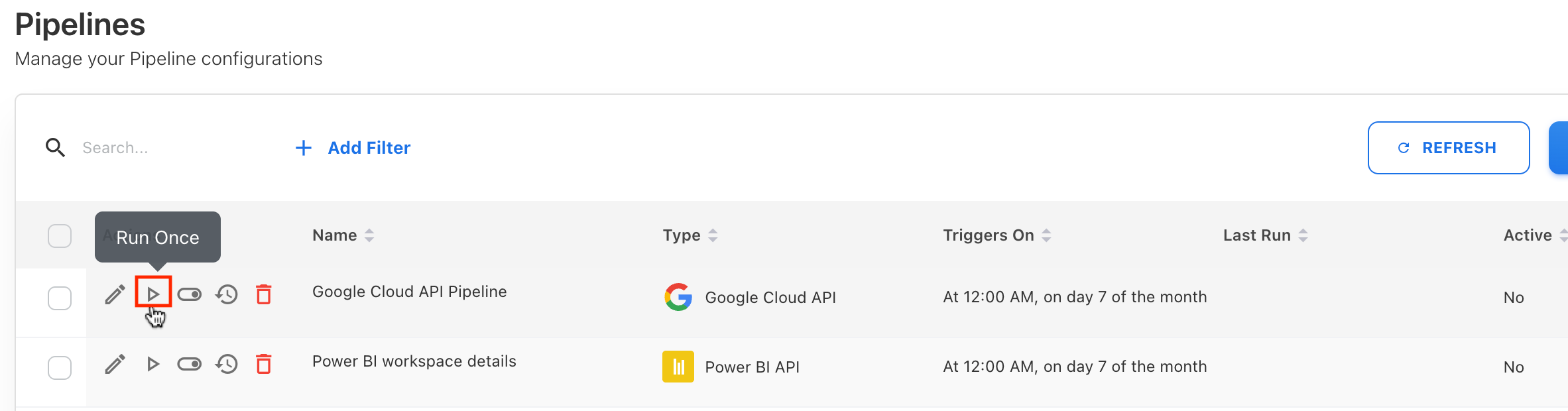Toggle active state of Power BI pipeline

pyautogui.click(x=190, y=364)
